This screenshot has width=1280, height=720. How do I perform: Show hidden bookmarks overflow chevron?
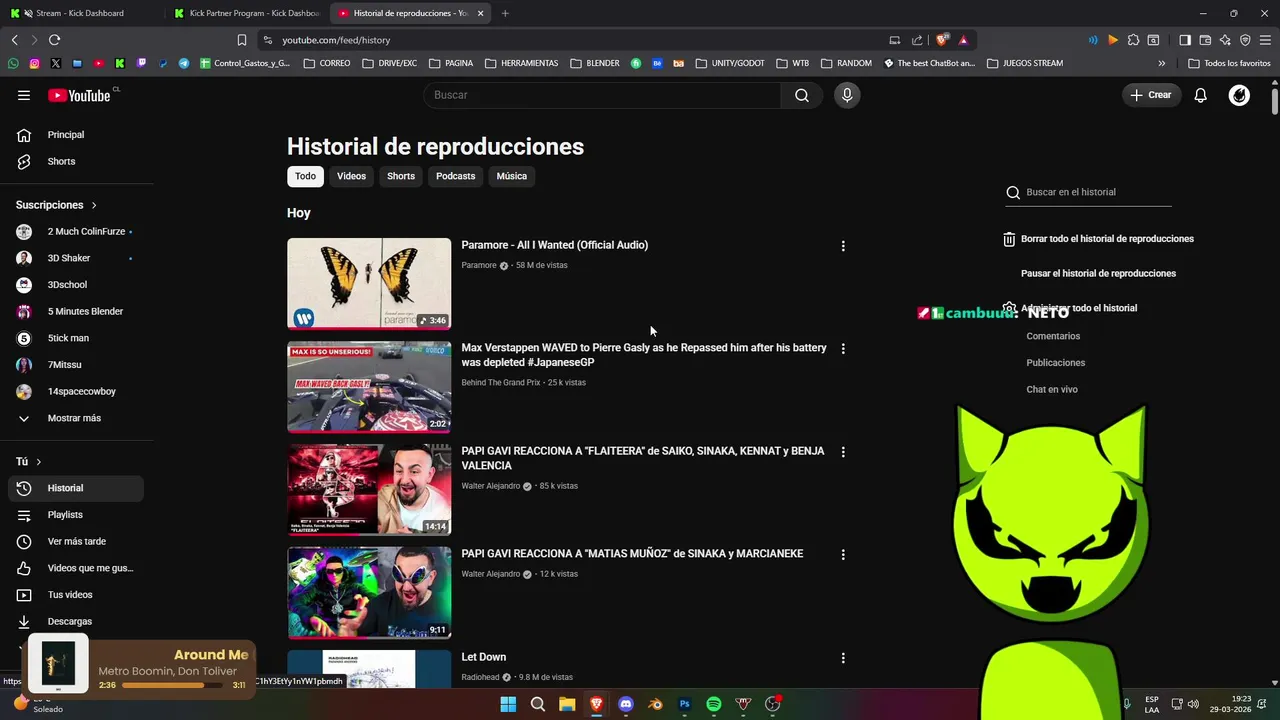[1162, 63]
